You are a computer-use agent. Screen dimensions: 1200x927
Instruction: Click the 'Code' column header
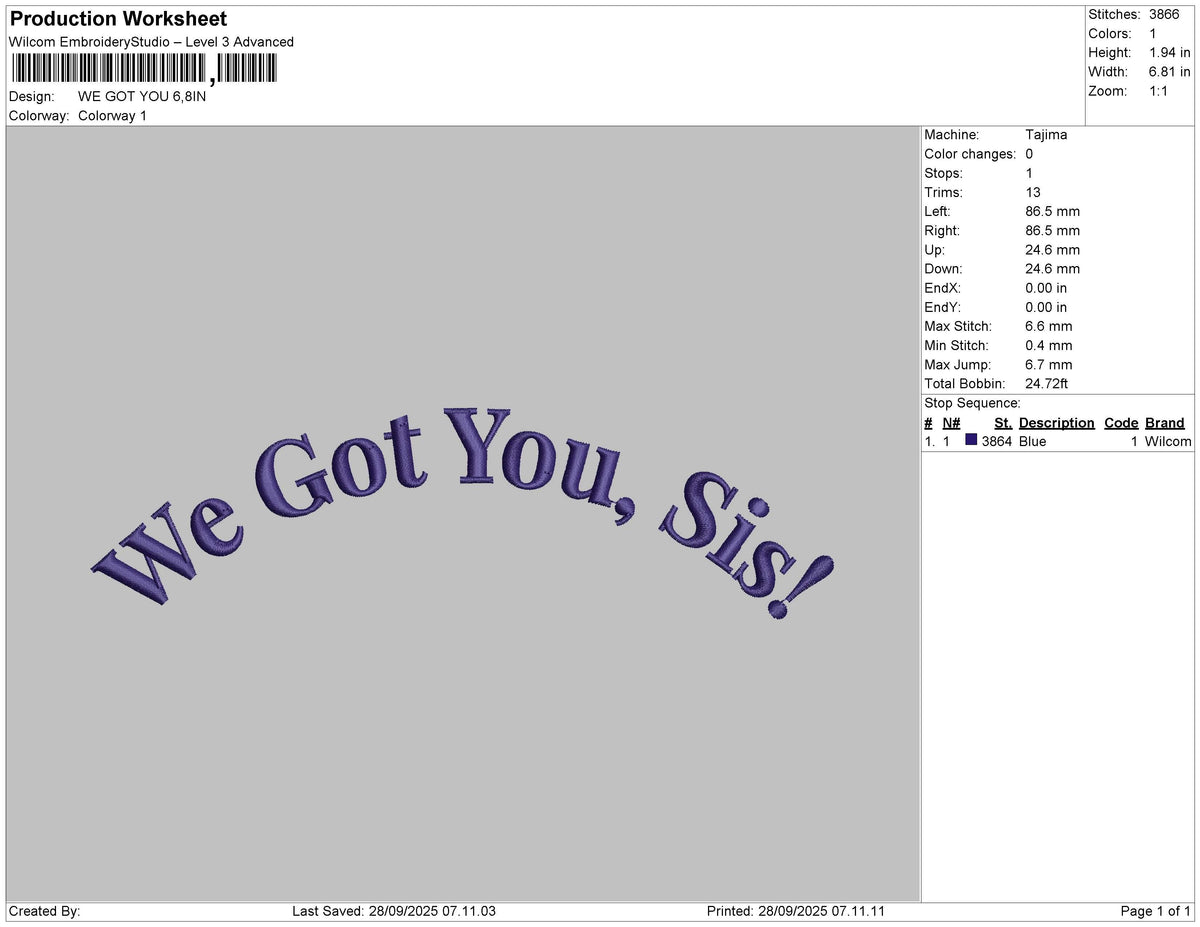pos(1122,423)
